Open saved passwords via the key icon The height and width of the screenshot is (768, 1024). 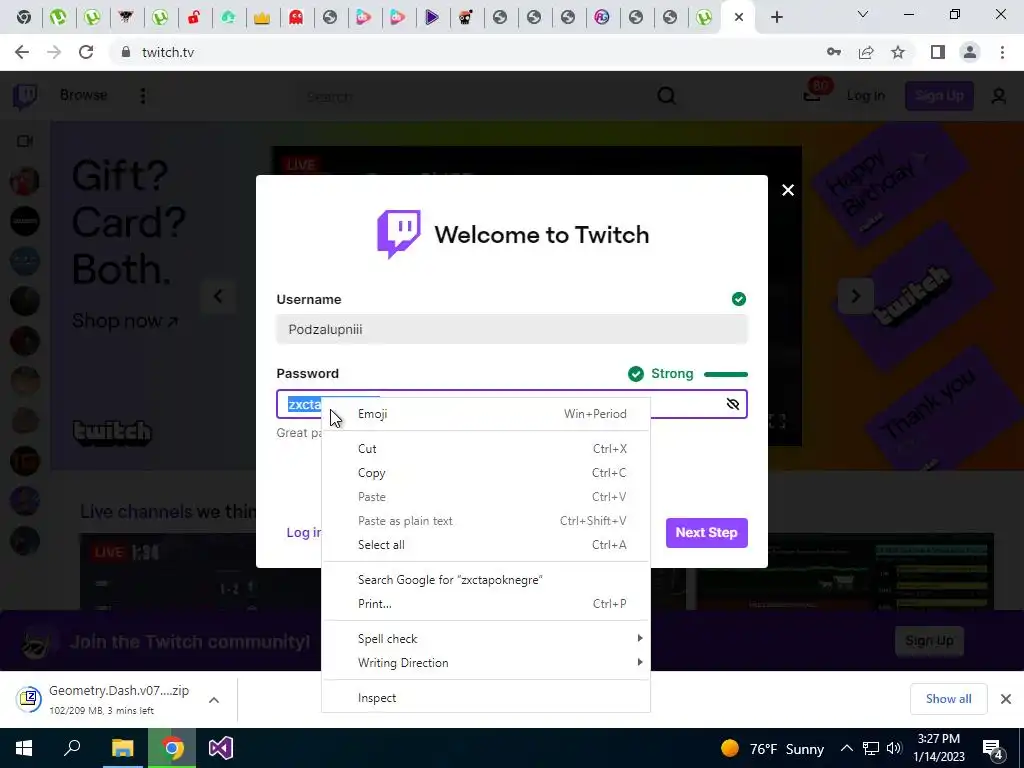[834, 52]
